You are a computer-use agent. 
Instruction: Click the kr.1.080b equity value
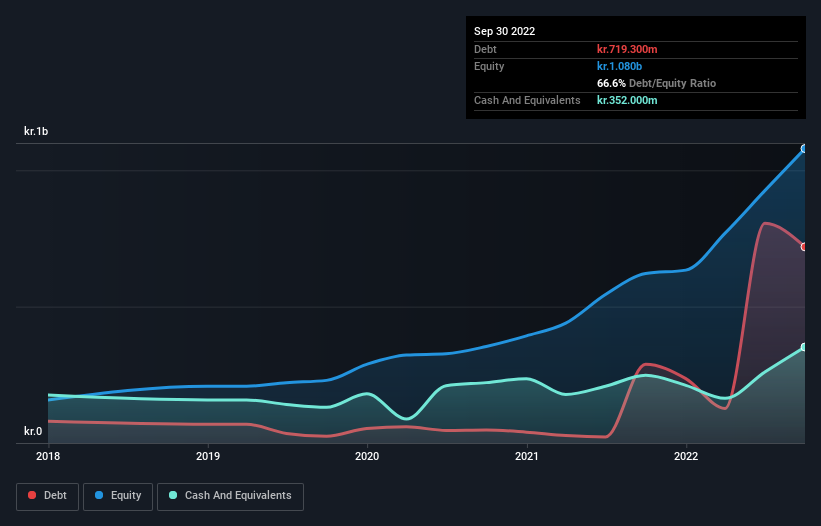[619, 66]
